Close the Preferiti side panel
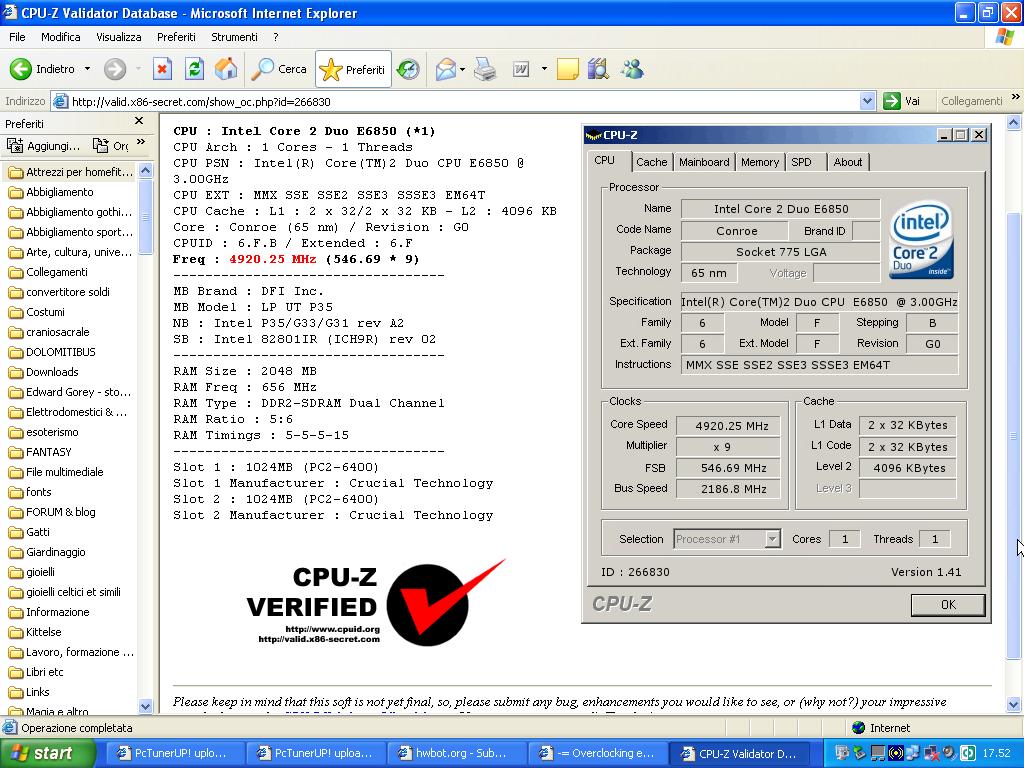Image resolution: width=1024 pixels, height=768 pixels. tap(138, 121)
